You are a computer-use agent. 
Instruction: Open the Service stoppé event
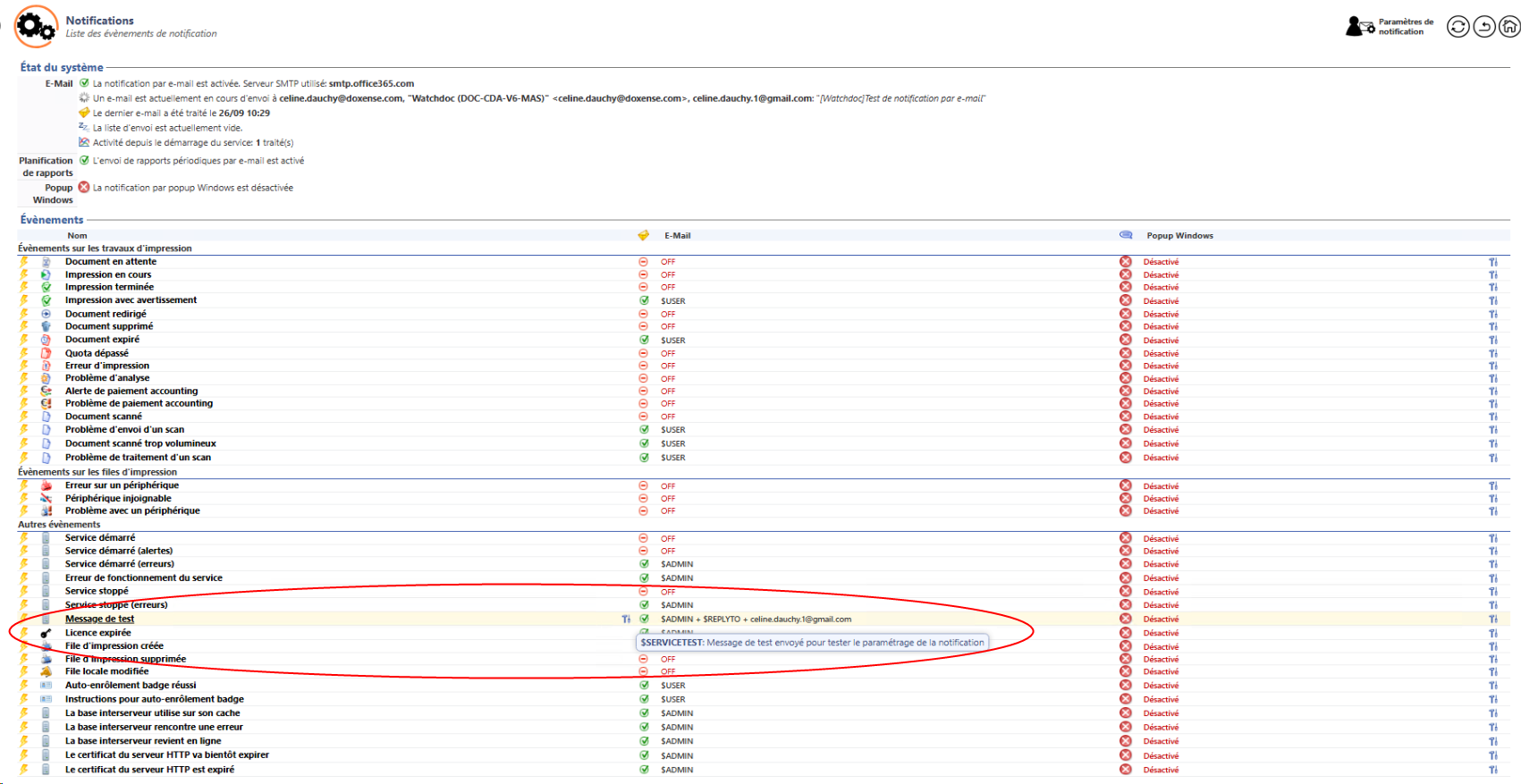click(97, 591)
